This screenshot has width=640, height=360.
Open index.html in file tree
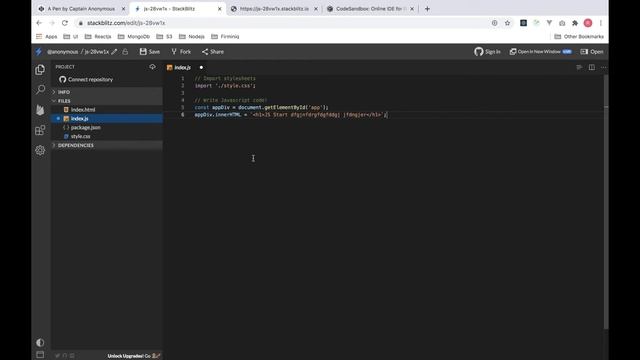click(x=107, y=110)
